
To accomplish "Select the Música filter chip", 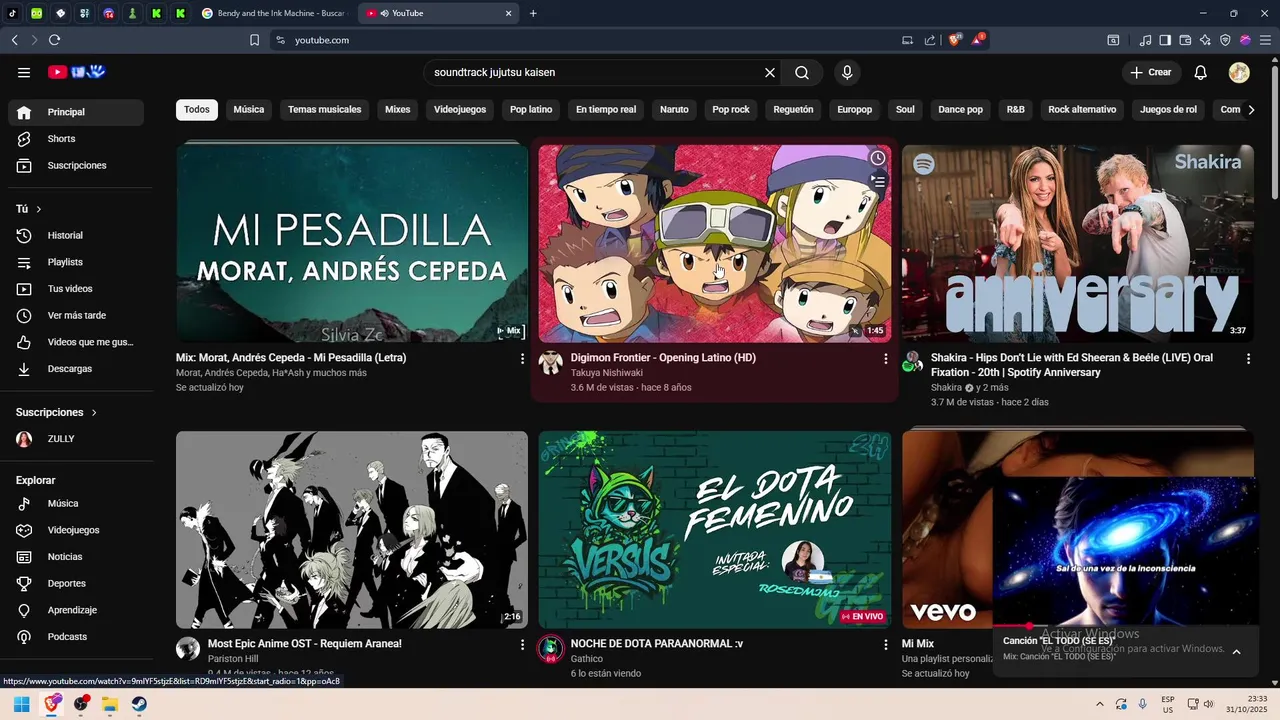I will coord(249,110).
